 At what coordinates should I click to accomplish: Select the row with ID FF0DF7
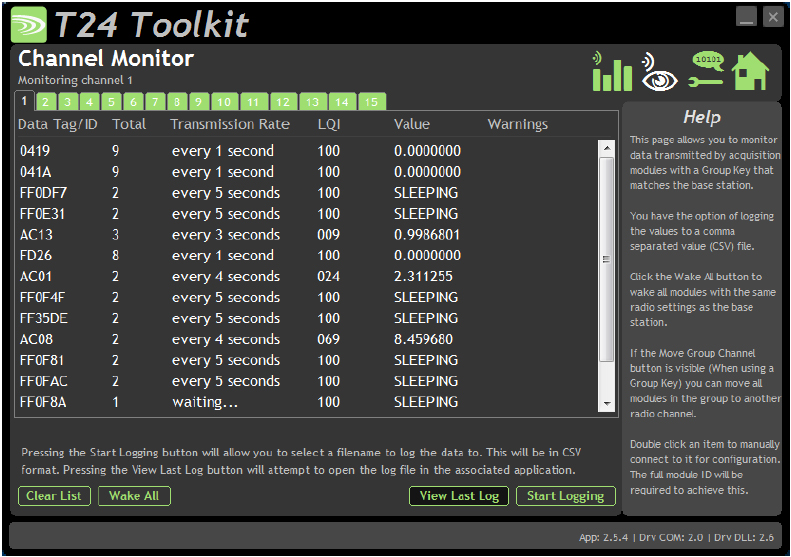tap(307, 193)
